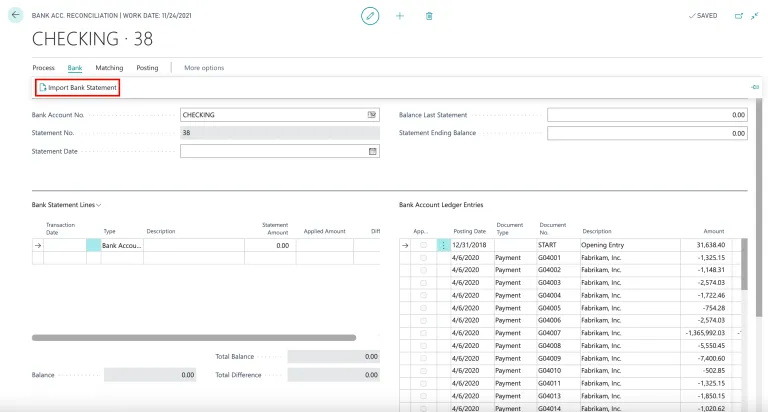This screenshot has width=768, height=412.
Task: Click the Posting Date column header
Action: pyautogui.click(x=469, y=231)
